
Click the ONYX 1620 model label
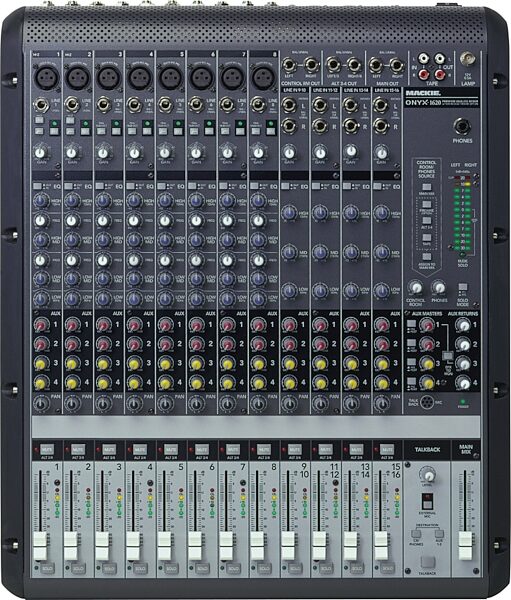click(424, 103)
